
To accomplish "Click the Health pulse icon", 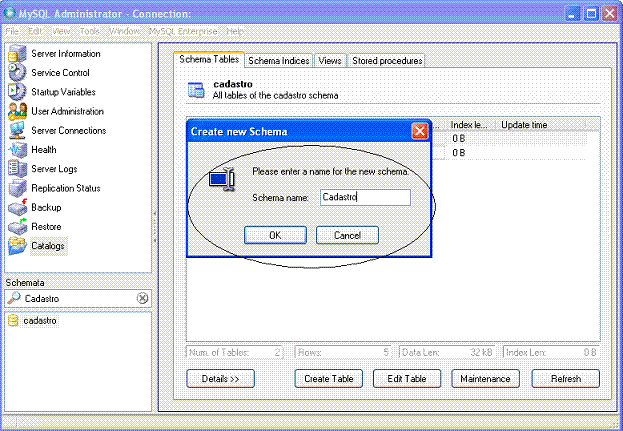I will coord(17,150).
